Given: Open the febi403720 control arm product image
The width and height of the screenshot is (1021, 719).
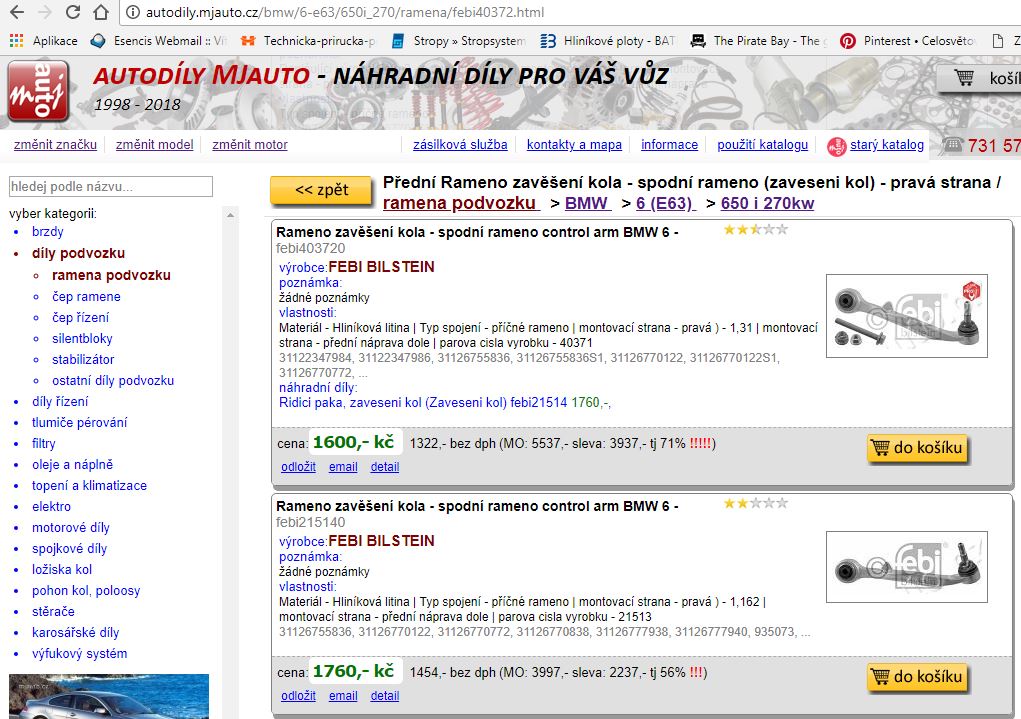Looking at the screenshot, I should (x=906, y=316).
